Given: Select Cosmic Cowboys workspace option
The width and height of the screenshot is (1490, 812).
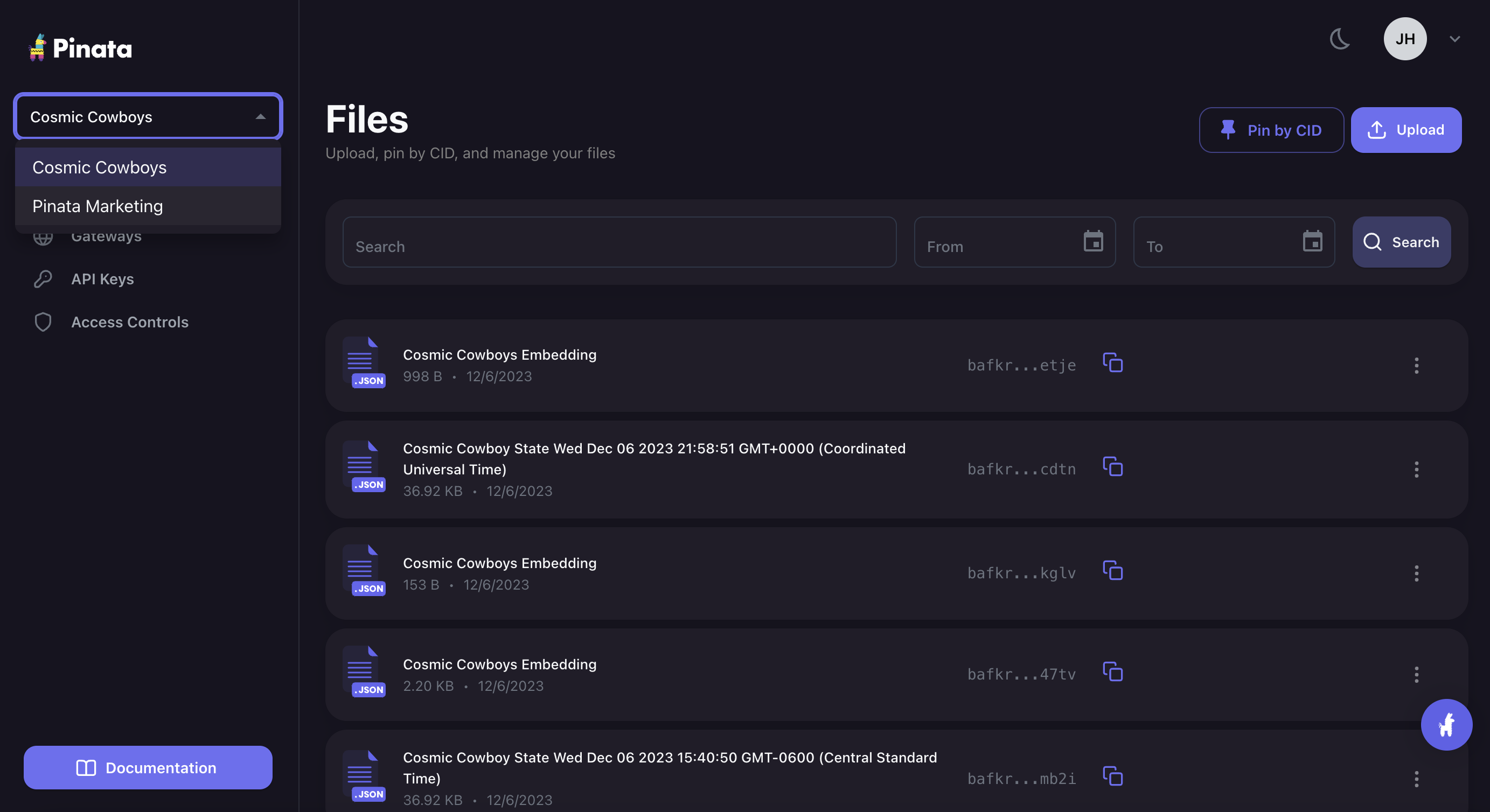Looking at the screenshot, I should point(148,167).
